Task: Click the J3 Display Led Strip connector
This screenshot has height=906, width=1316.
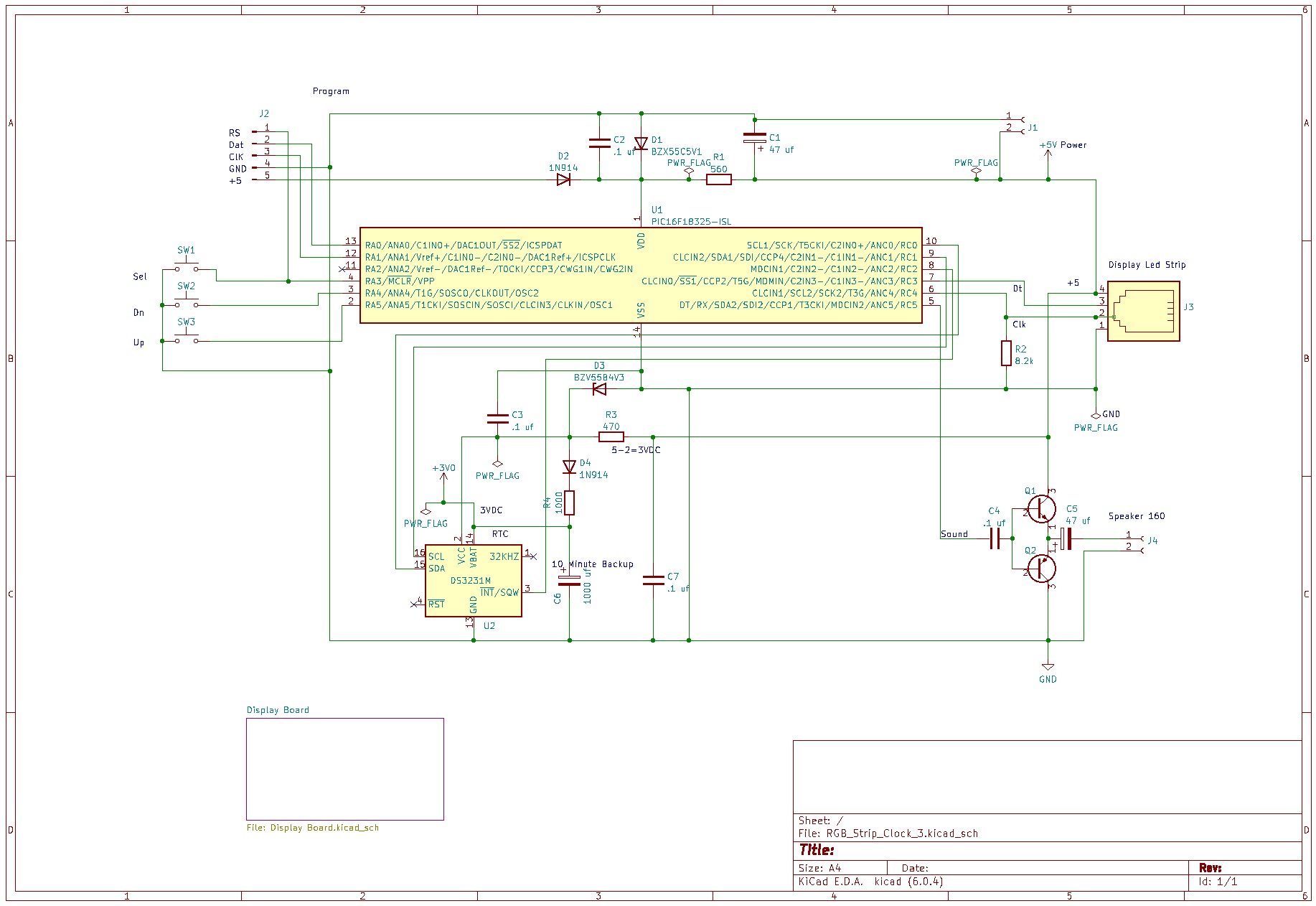Action: coord(1143,311)
